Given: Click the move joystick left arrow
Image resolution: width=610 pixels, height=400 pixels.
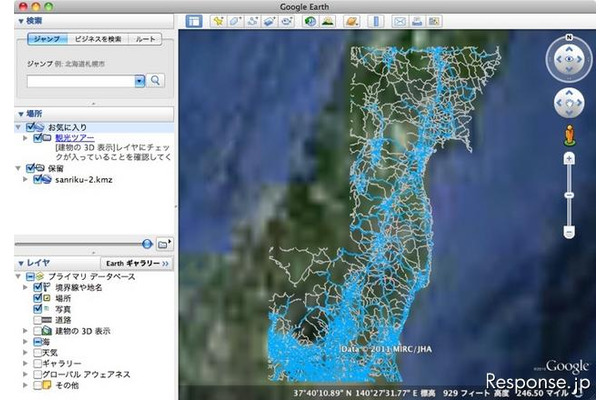Looking at the screenshot, I should 559,103.
